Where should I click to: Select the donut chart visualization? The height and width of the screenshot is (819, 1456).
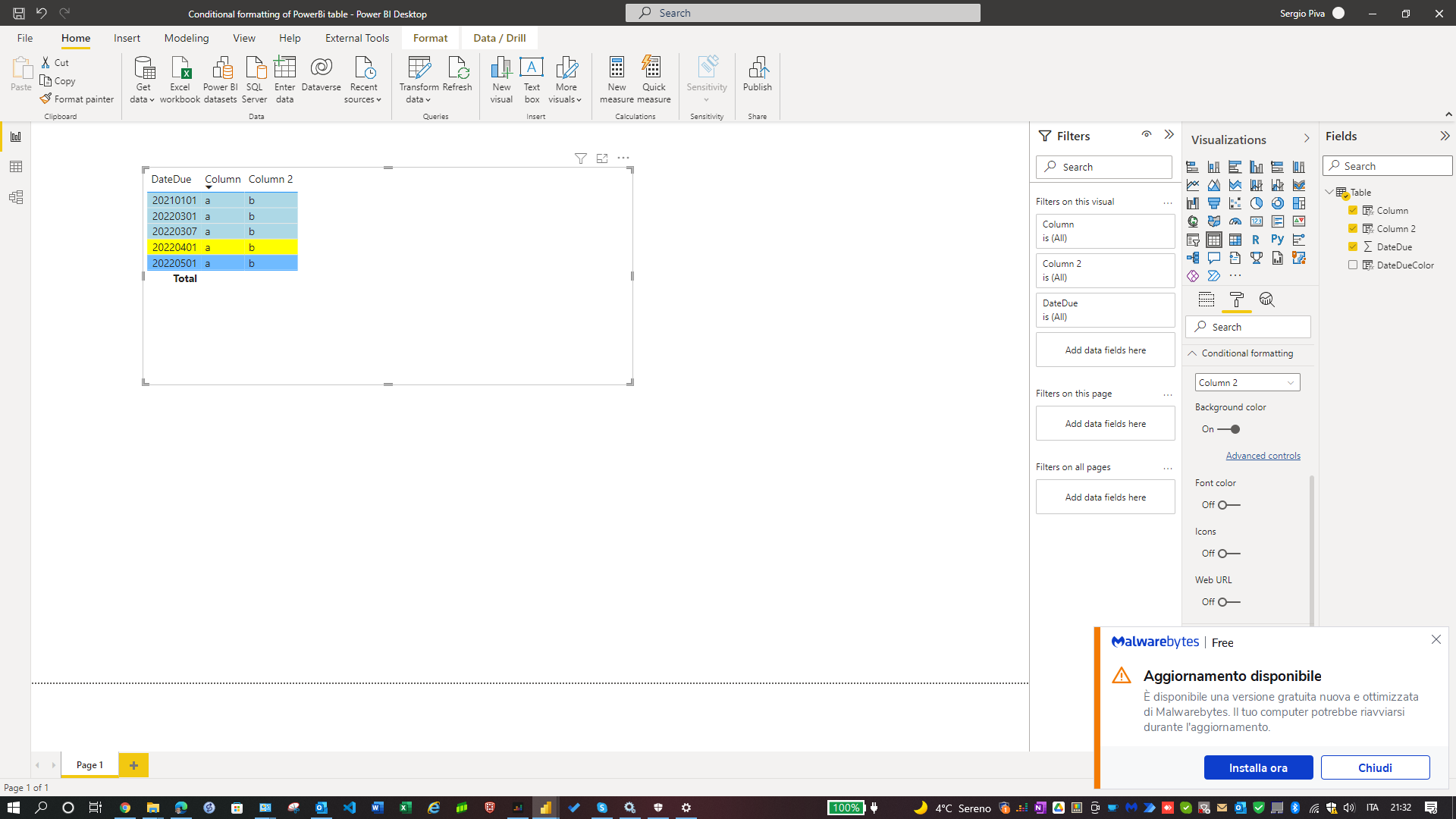[1278, 203]
